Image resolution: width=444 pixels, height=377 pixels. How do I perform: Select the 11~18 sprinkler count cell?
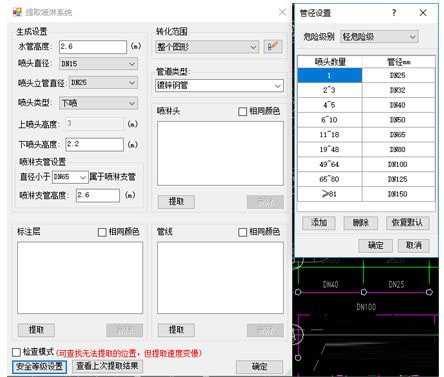point(330,135)
